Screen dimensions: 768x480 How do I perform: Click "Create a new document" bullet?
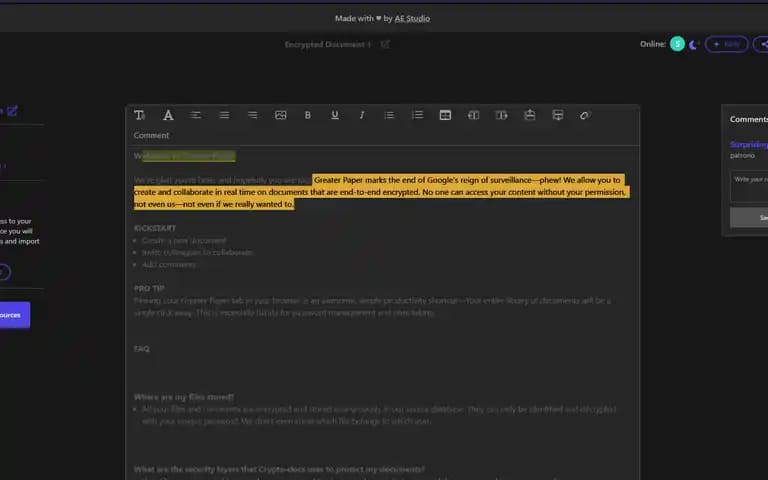184,240
